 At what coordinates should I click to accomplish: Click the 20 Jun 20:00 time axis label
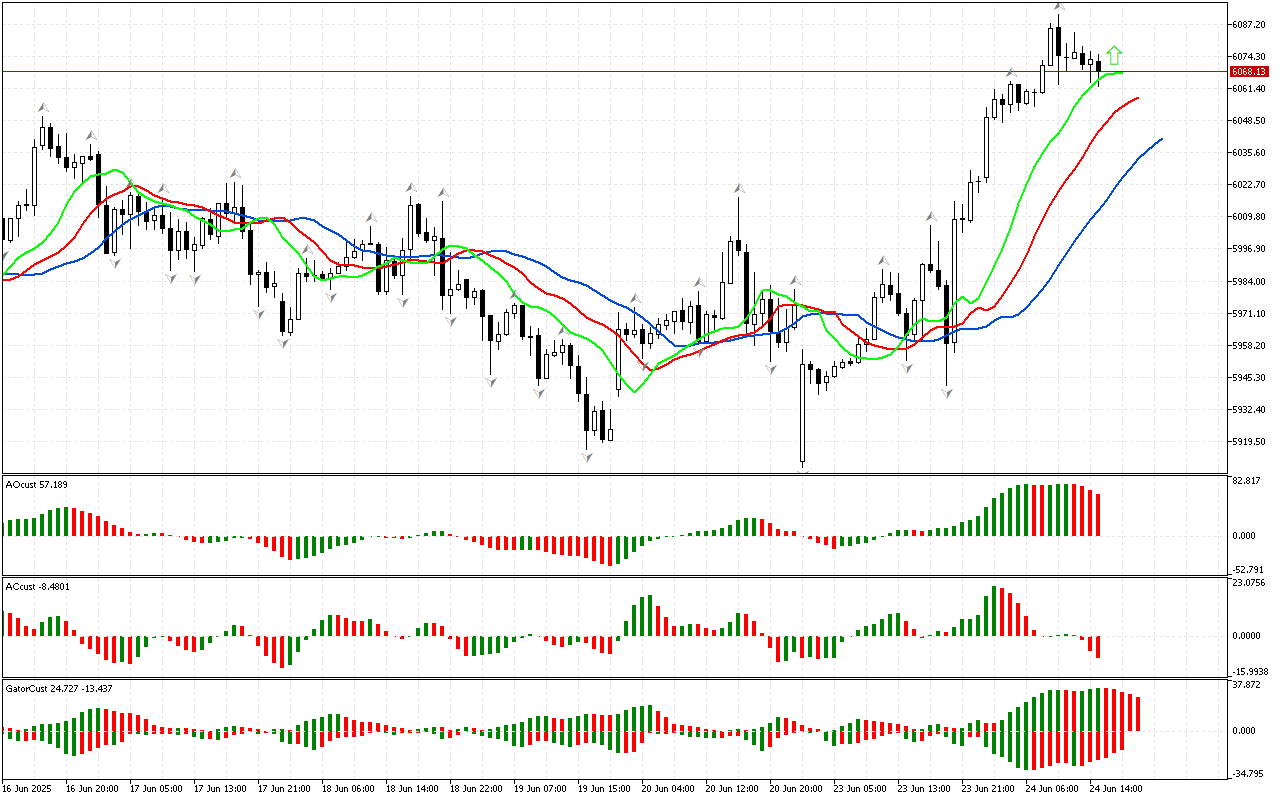795,789
